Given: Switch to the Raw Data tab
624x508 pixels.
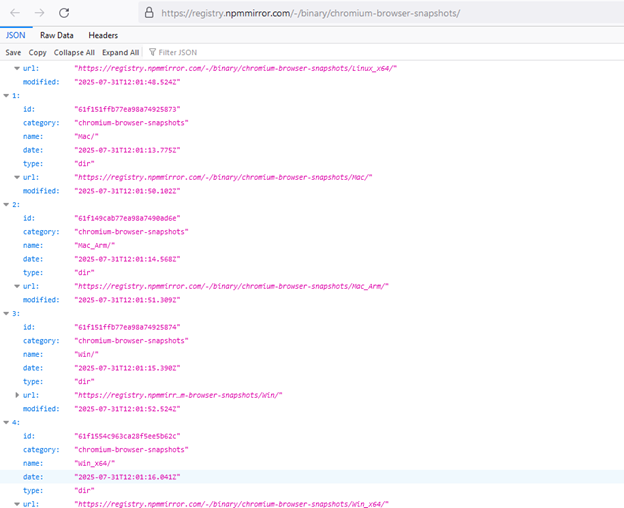Looking at the screenshot, I should pos(57,35).
